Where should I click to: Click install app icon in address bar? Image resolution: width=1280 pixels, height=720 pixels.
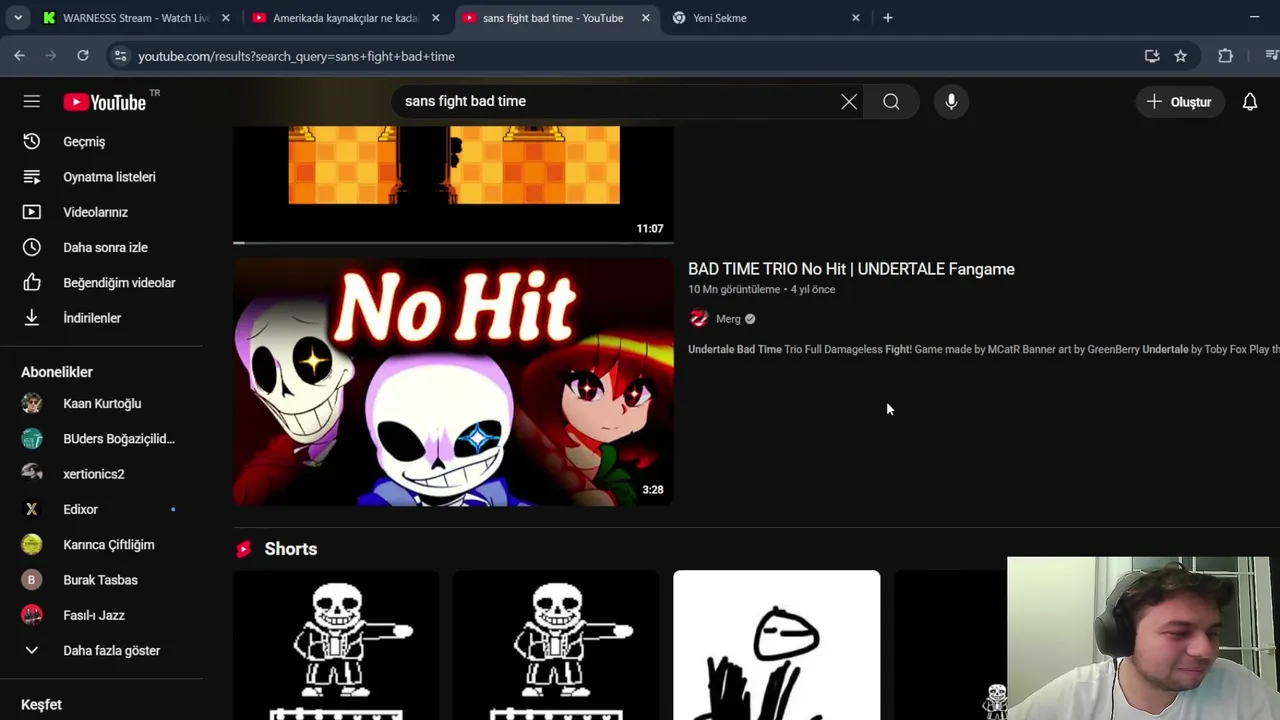tap(1152, 56)
